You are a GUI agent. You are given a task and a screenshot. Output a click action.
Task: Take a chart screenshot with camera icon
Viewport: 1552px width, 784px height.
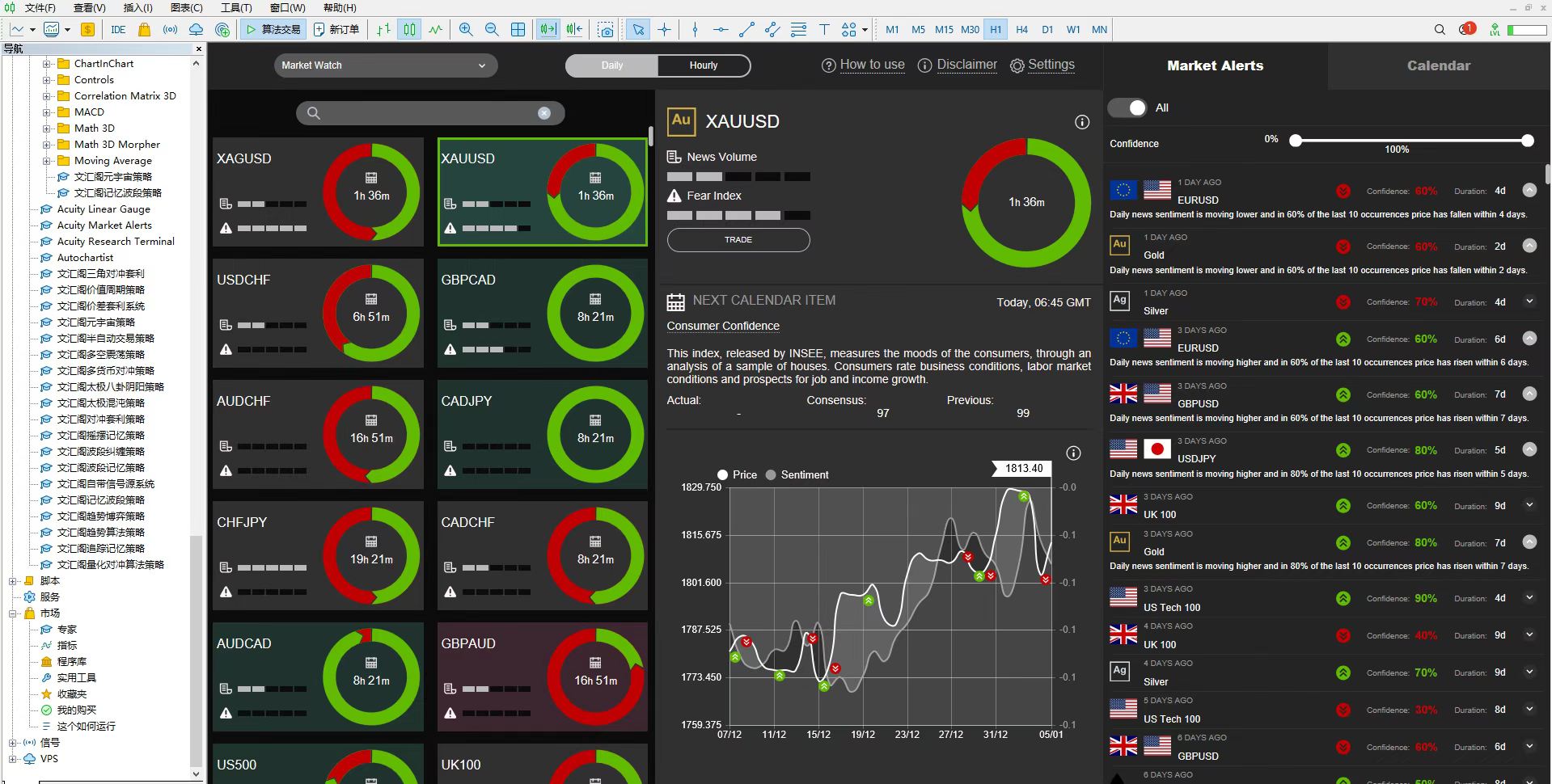pos(605,30)
